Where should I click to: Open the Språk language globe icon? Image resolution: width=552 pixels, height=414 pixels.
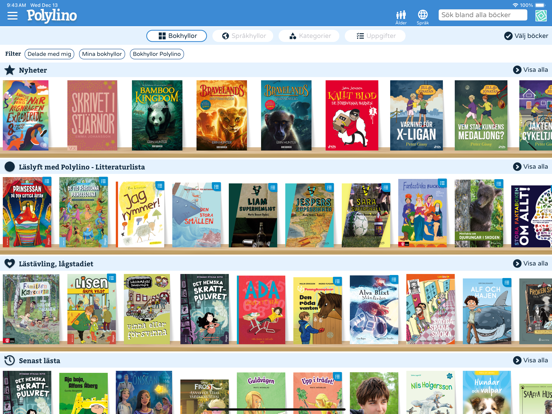[x=422, y=17]
